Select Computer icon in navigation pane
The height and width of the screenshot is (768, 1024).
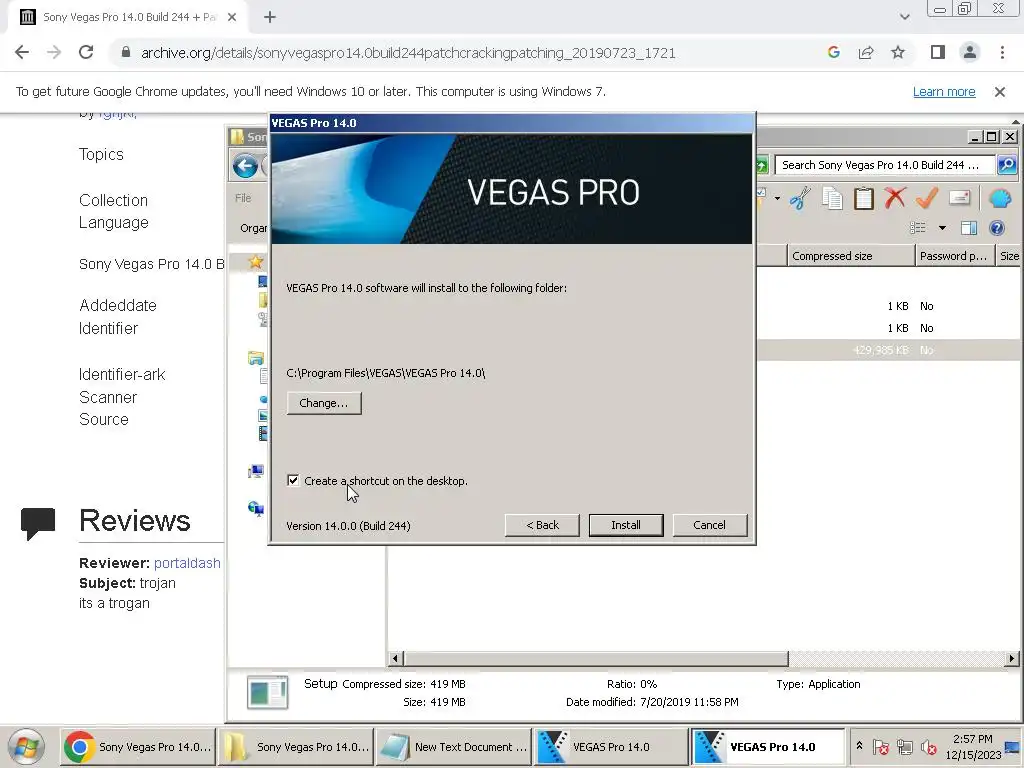point(256,471)
